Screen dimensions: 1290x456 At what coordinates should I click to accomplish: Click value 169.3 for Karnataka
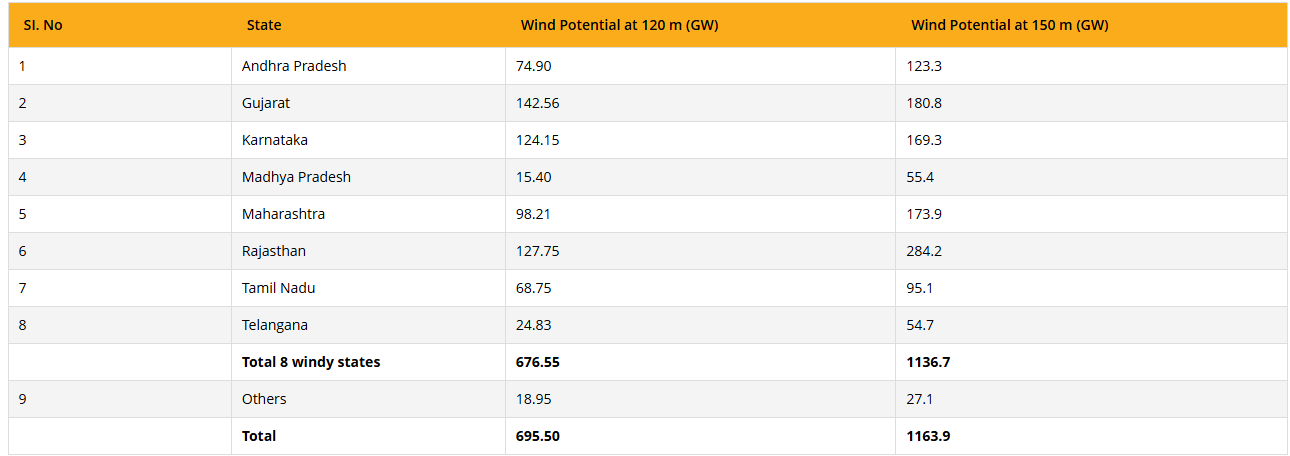(x=924, y=140)
